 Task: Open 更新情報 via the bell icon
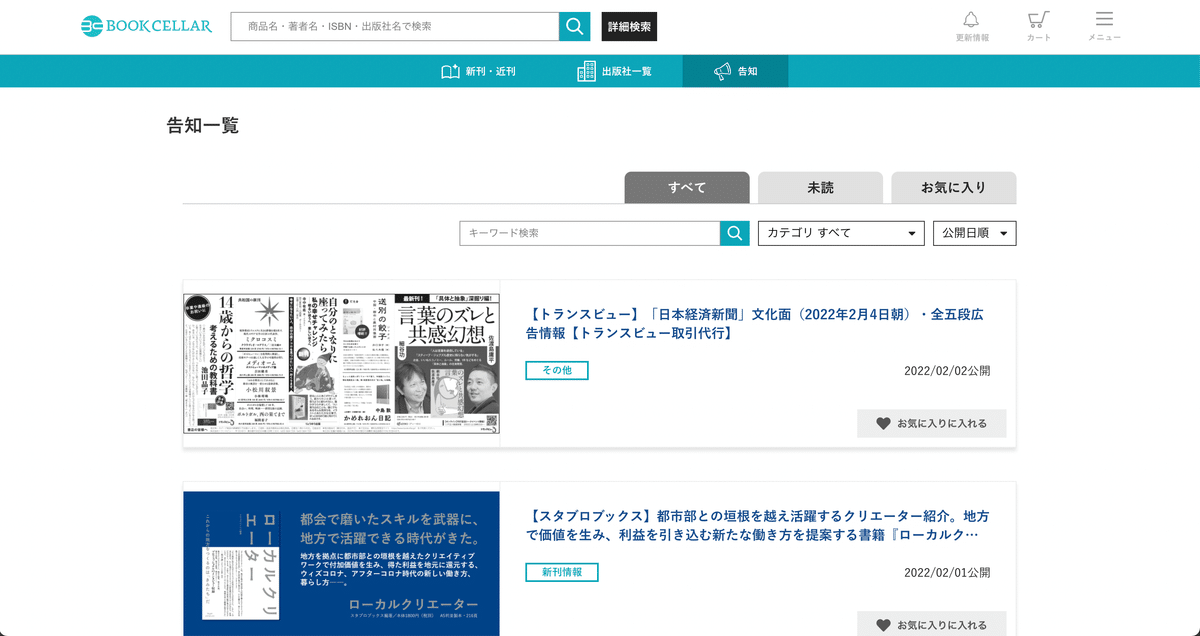point(969,20)
